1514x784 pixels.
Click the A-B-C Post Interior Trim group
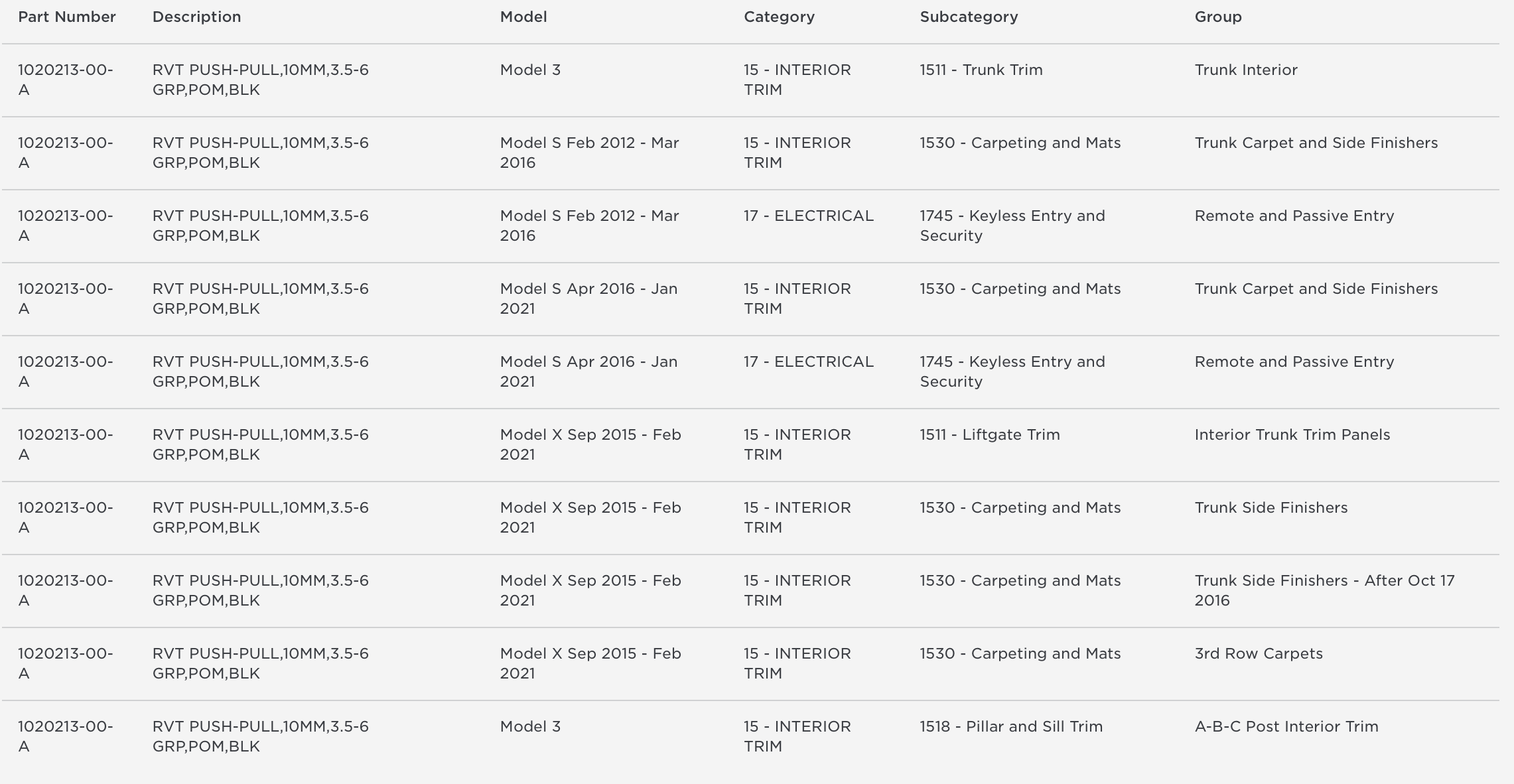(1286, 727)
